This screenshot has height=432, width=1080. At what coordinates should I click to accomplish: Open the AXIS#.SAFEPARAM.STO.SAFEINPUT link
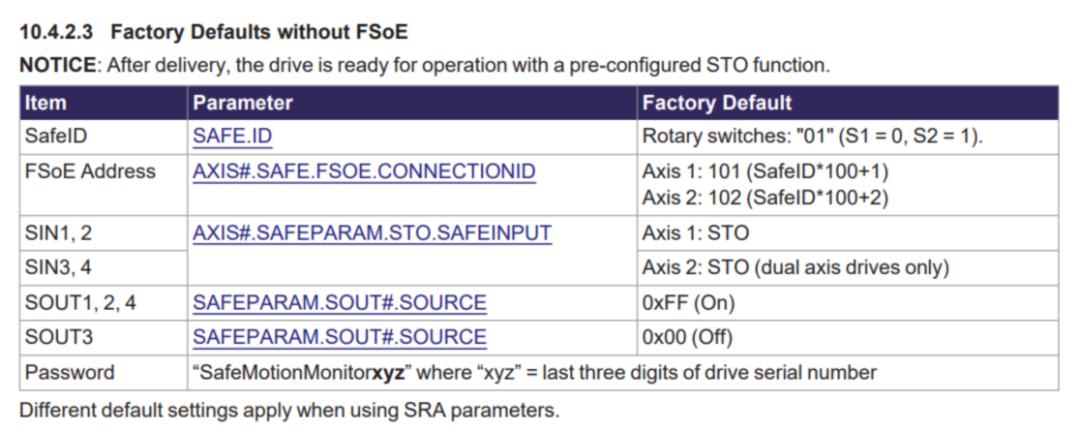(372, 233)
